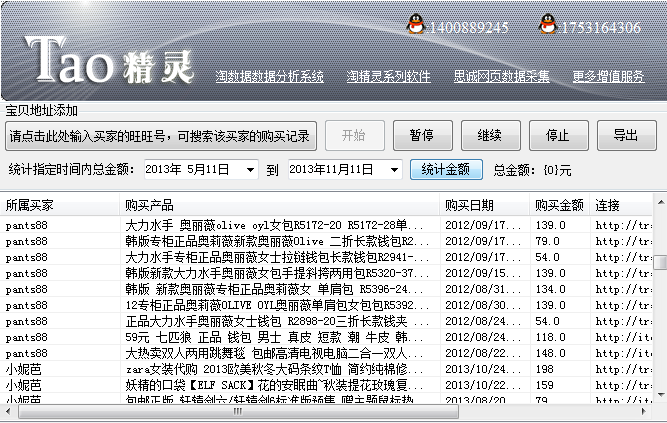
Task: Click the vertical scrollbar thumb
Action: (x=661, y=262)
